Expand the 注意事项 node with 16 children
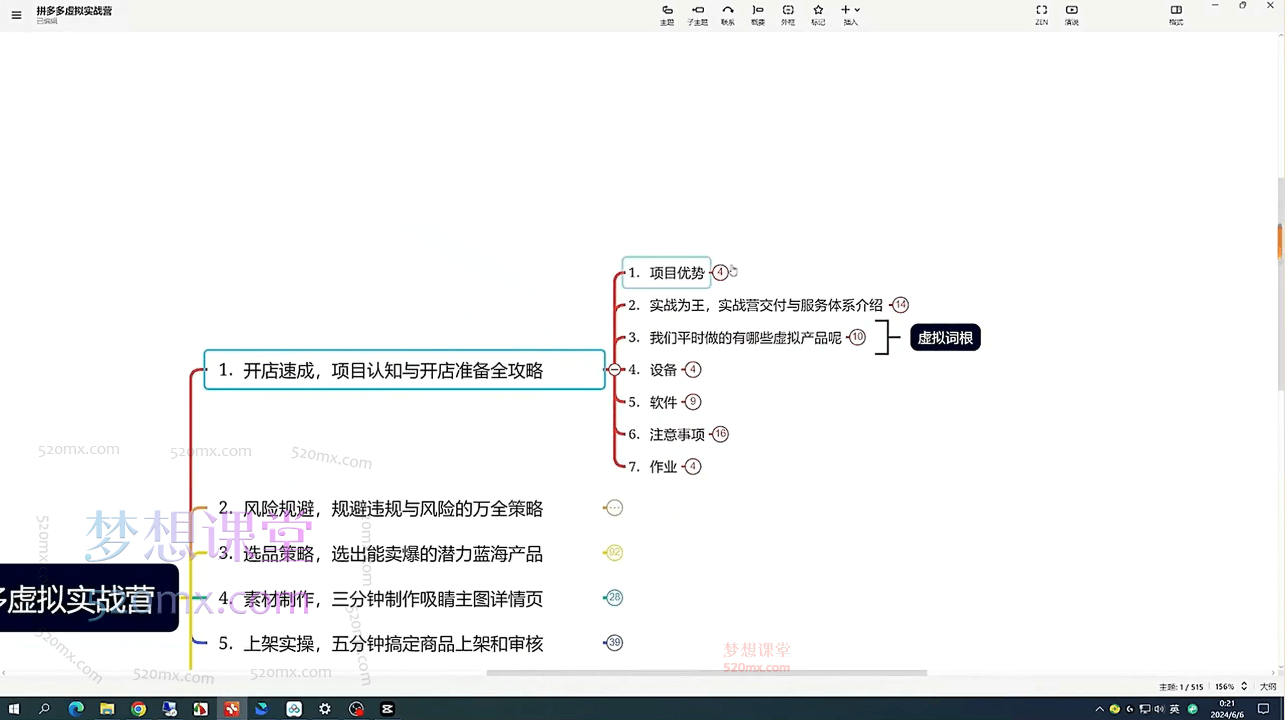 [x=720, y=435]
